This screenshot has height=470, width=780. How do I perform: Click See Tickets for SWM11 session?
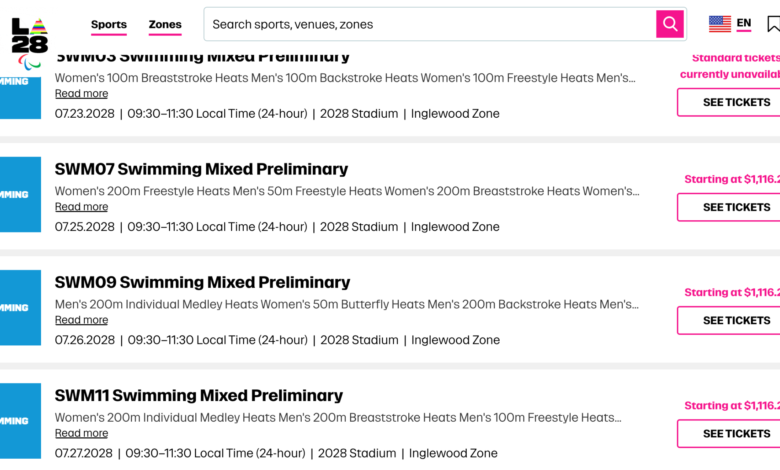pyautogui.click(x=730, y=433)
